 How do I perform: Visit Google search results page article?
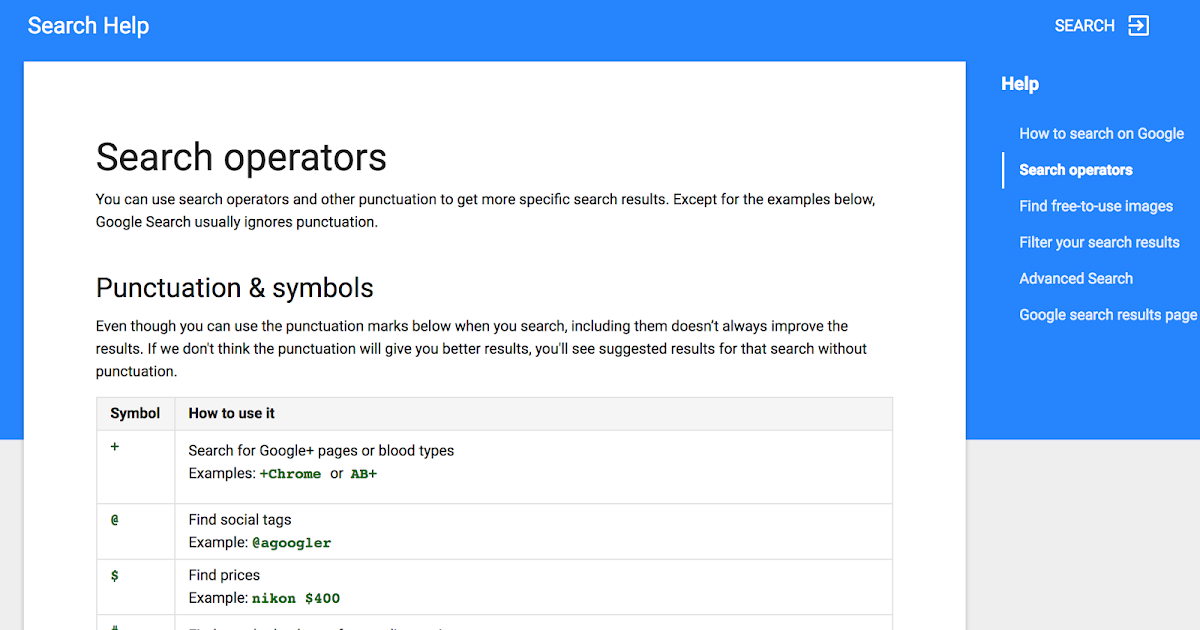tap(1107, 314)
